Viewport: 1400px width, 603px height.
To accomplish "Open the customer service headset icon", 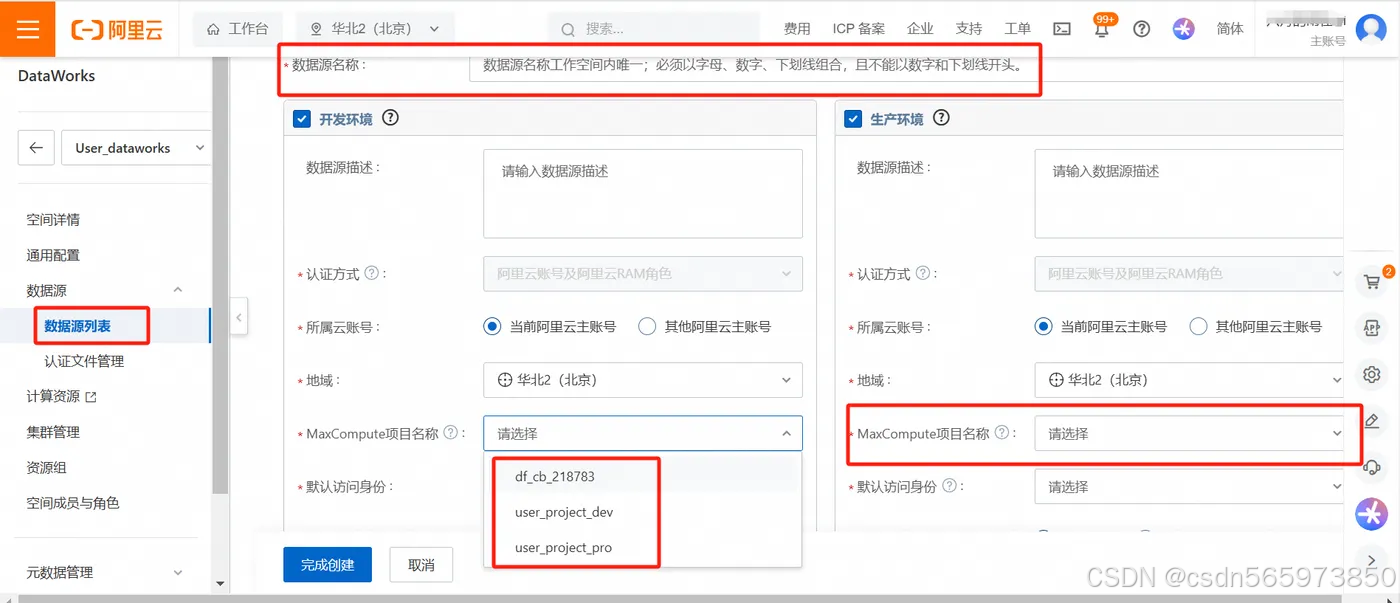I will 1372,467.
